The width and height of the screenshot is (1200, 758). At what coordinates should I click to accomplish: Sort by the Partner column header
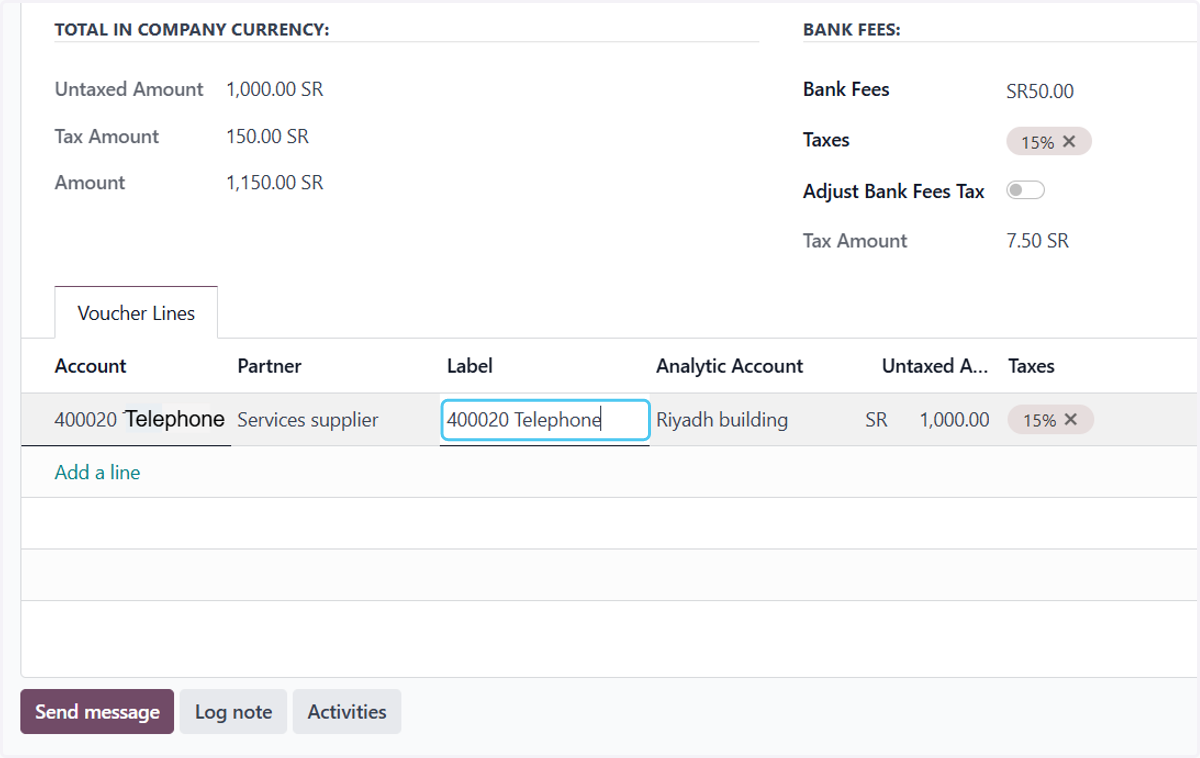pyautogui.click(x=269, y=366)
